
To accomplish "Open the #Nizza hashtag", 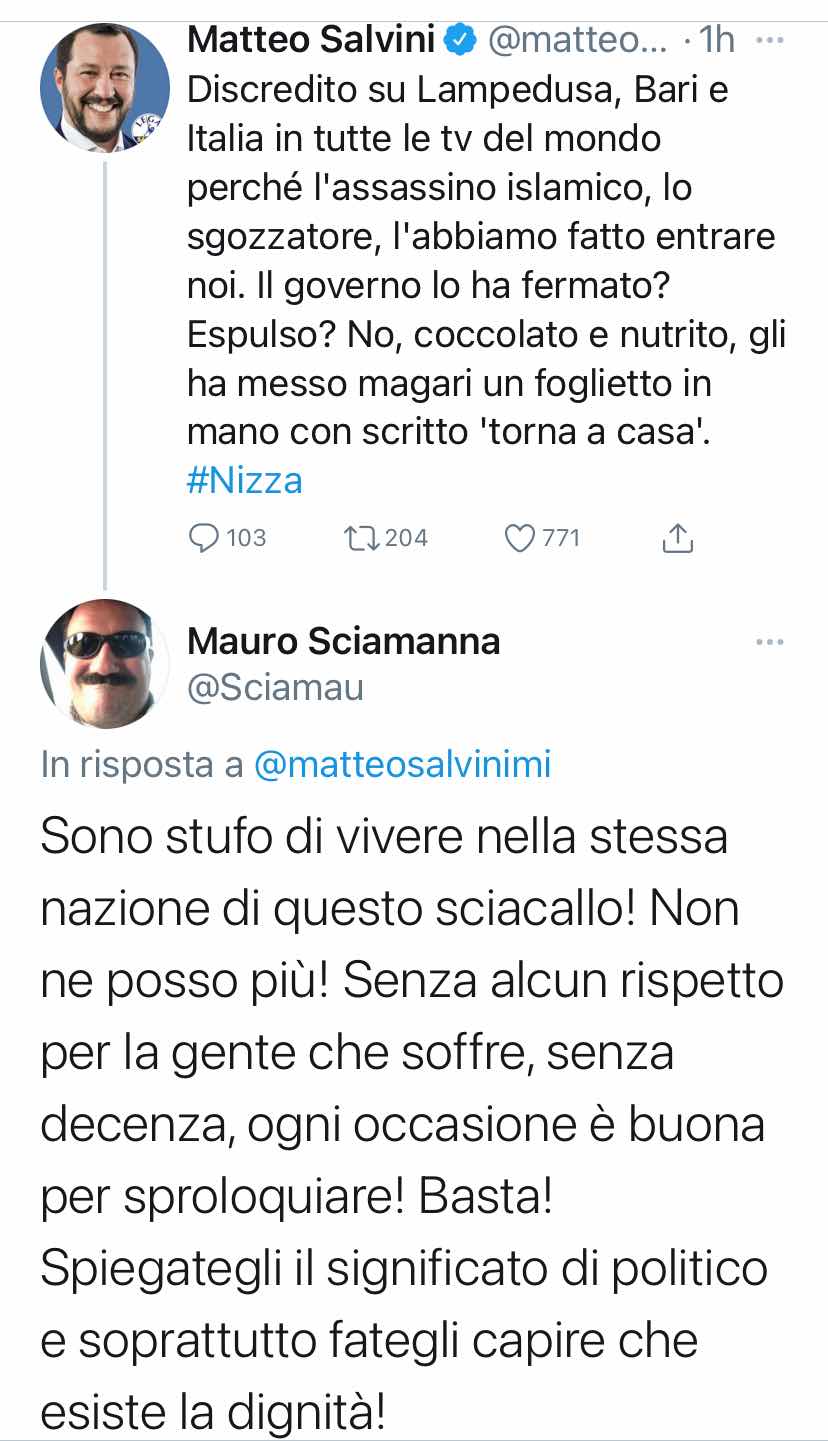I will point(245,481).
